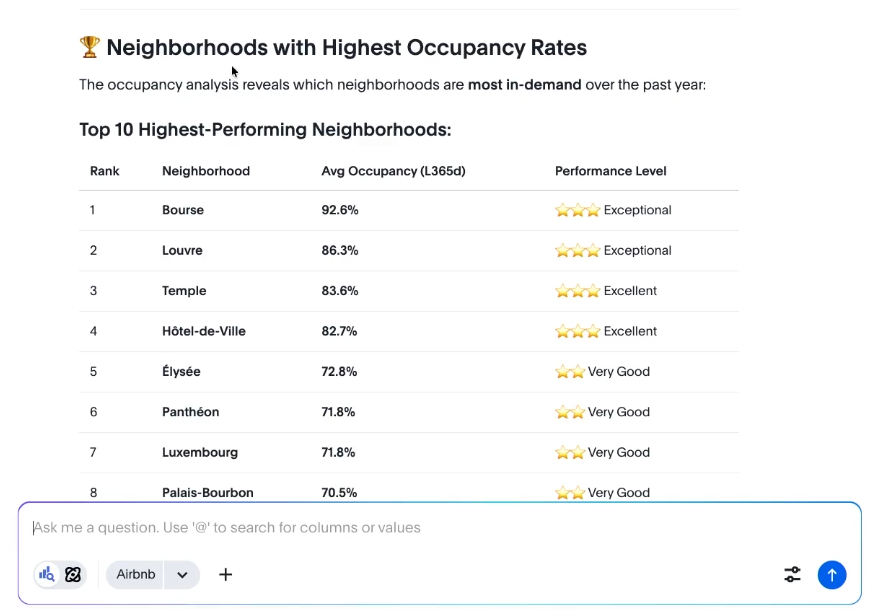Expand the Airbnb data source dropdown arrow
This screenshot has width=870, height=611.
(x=182, y=575)
